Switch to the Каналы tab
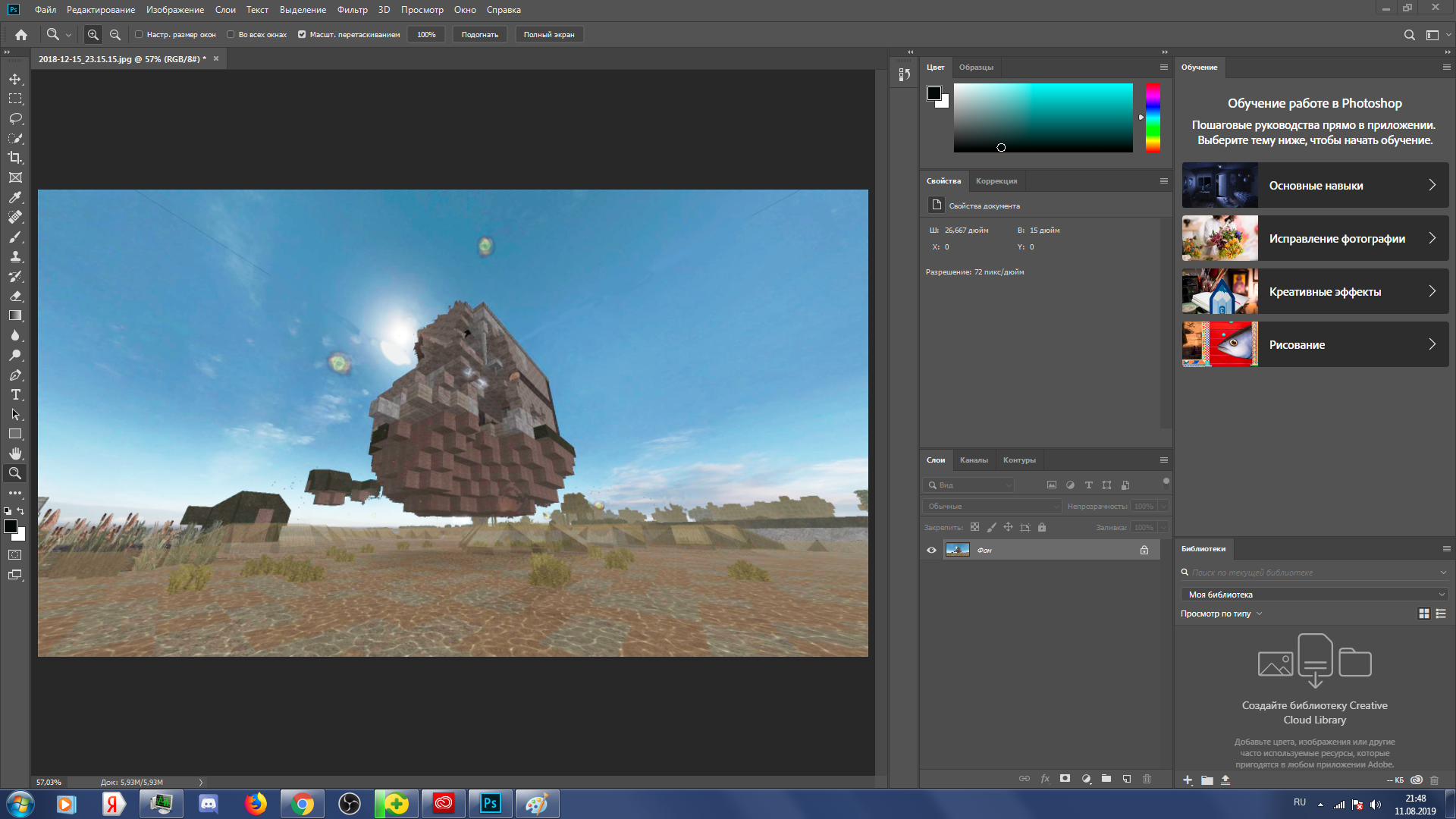 [x=974, y=460]
